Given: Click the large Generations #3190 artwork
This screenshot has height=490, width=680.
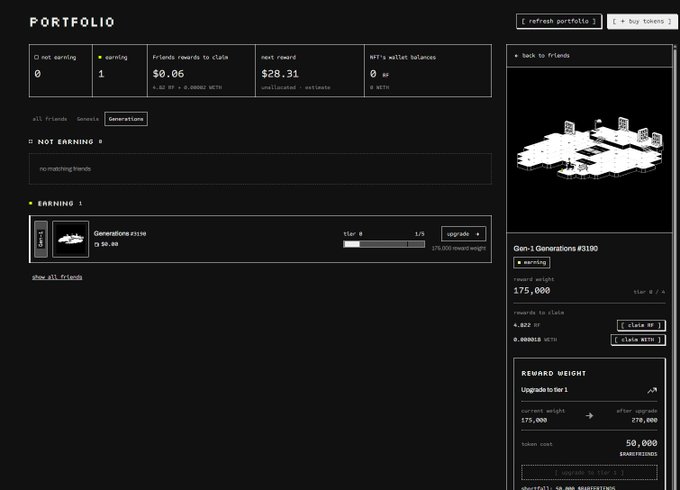Looking at the screenshot, I should 589,150.
